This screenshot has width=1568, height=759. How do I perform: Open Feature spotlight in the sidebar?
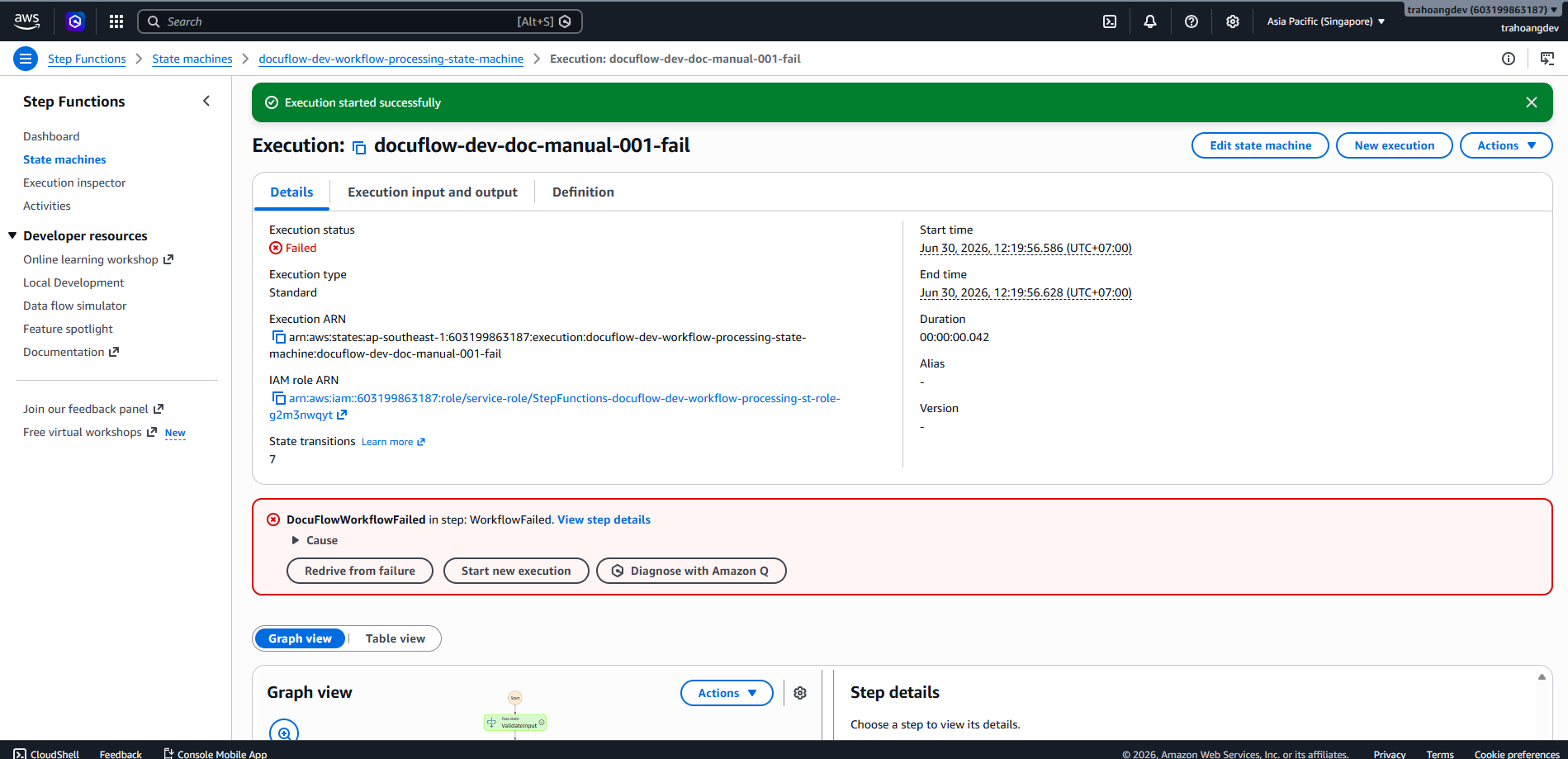click(68, 329)
